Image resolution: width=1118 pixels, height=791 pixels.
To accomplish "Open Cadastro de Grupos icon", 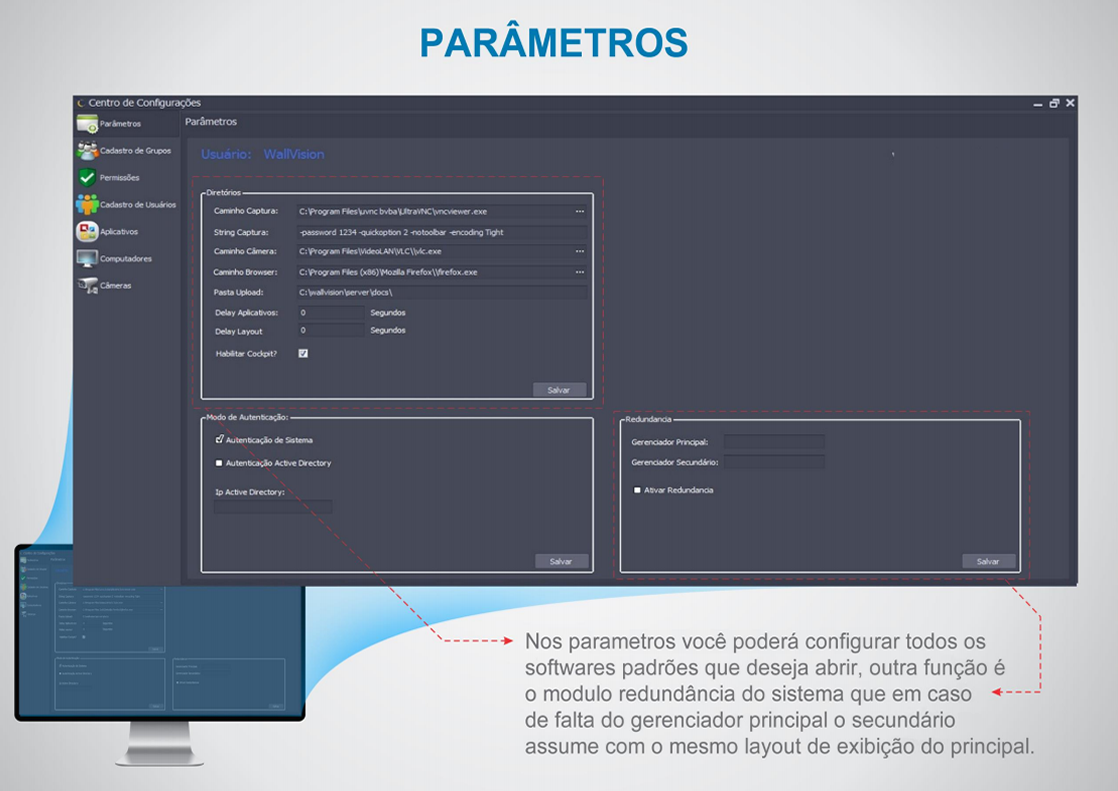I will 87,151.
